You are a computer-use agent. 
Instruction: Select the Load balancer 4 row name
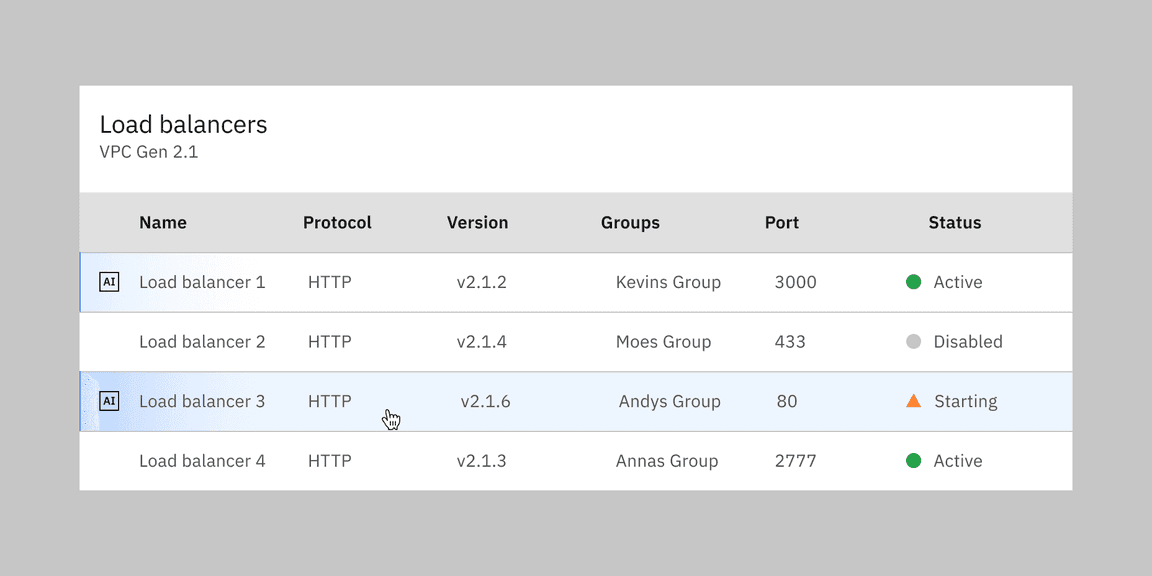[202, 461]
